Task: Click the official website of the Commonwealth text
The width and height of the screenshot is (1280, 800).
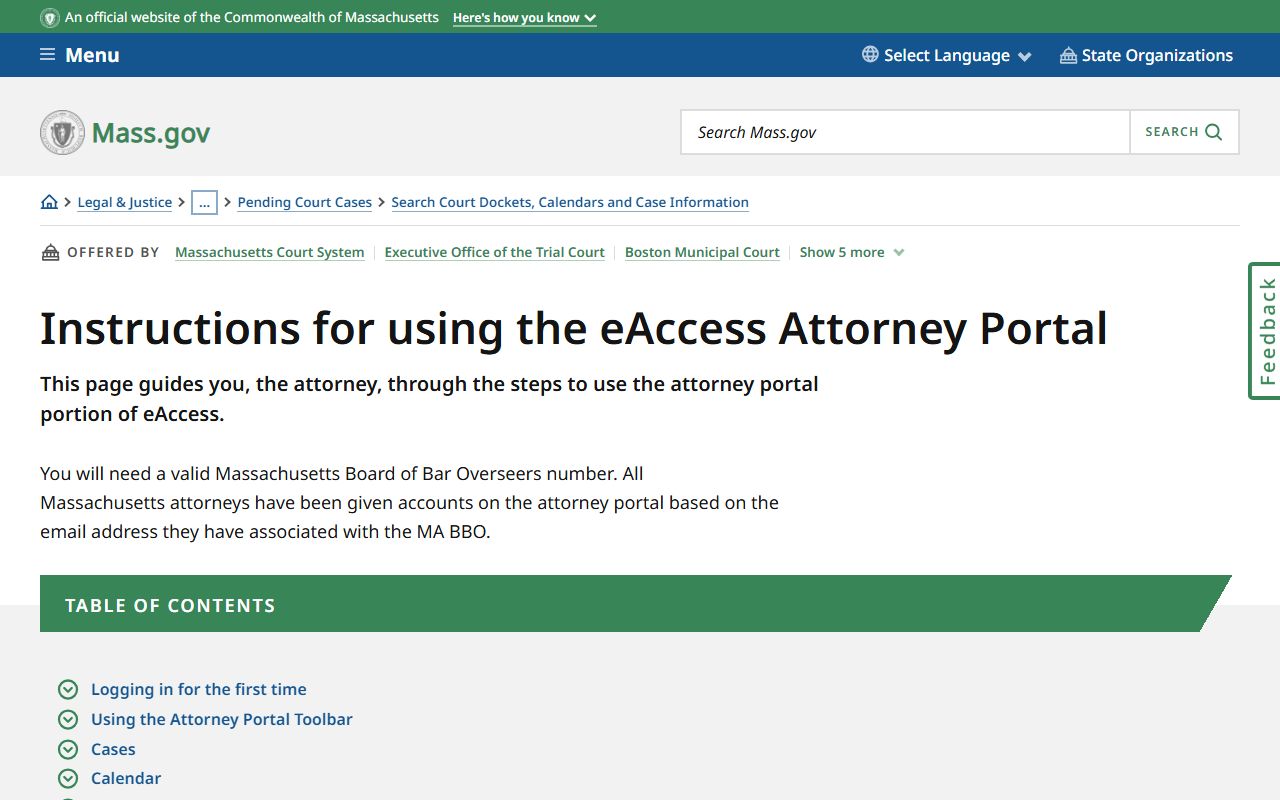Action: click(x=252, y=18)
